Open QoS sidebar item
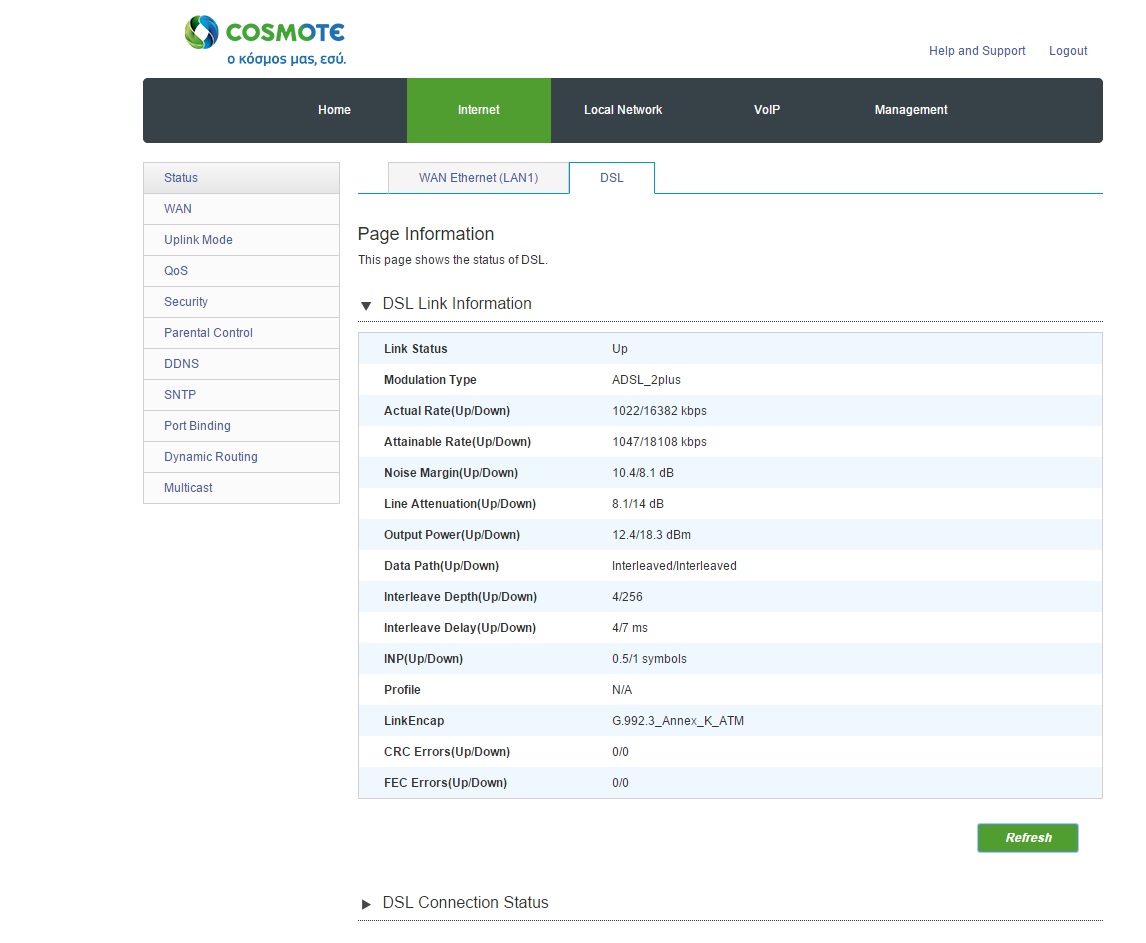This screenshot has width=1146, height=943. point(241,270)
